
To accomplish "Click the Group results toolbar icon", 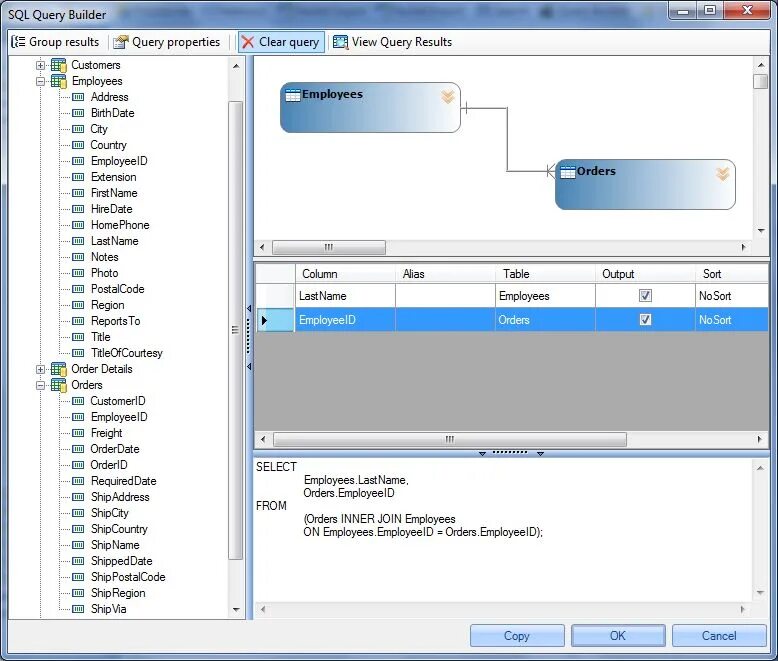I will click(18, 42).
